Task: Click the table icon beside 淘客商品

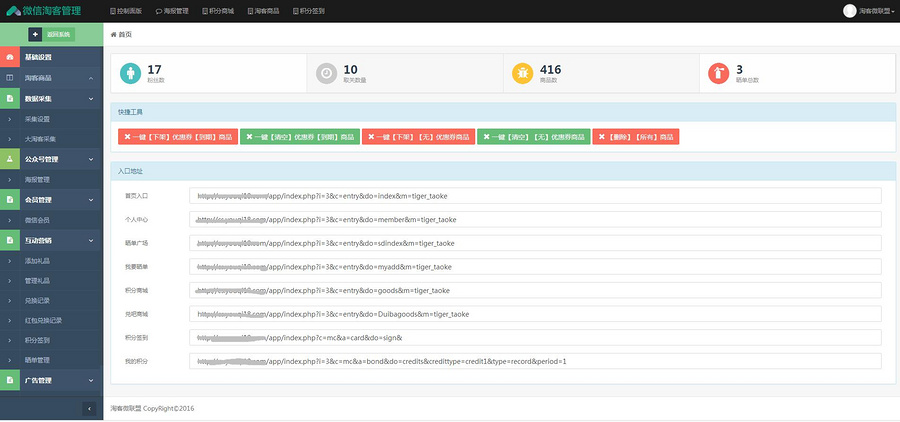Action: tap(10, 78)
